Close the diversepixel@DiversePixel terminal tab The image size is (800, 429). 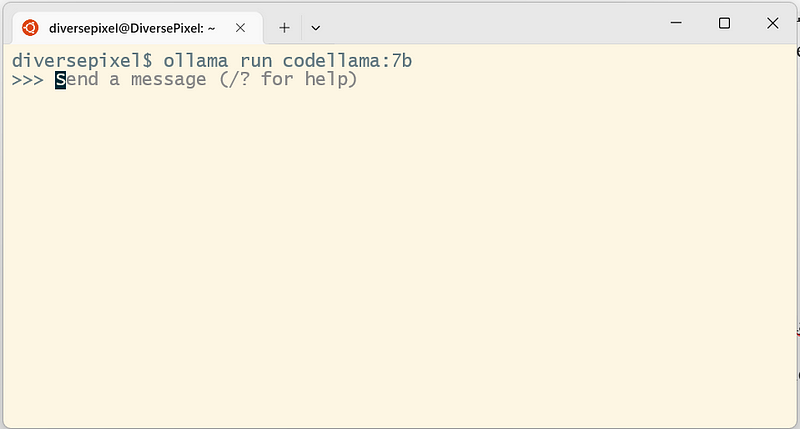pyautogui.click(x=240, y=28)
